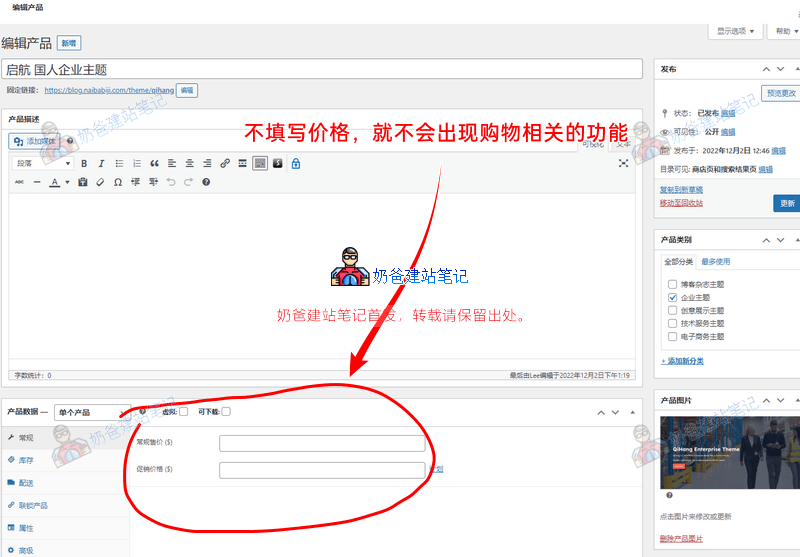This screenshot has height=557, width=800.
Task: Edit the permalink slug
Action: point(187,90)
